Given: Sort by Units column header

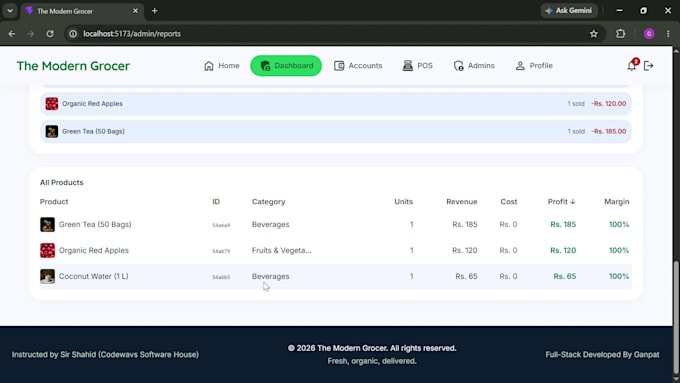Looking at the screenshot, I should click(403, 202).
